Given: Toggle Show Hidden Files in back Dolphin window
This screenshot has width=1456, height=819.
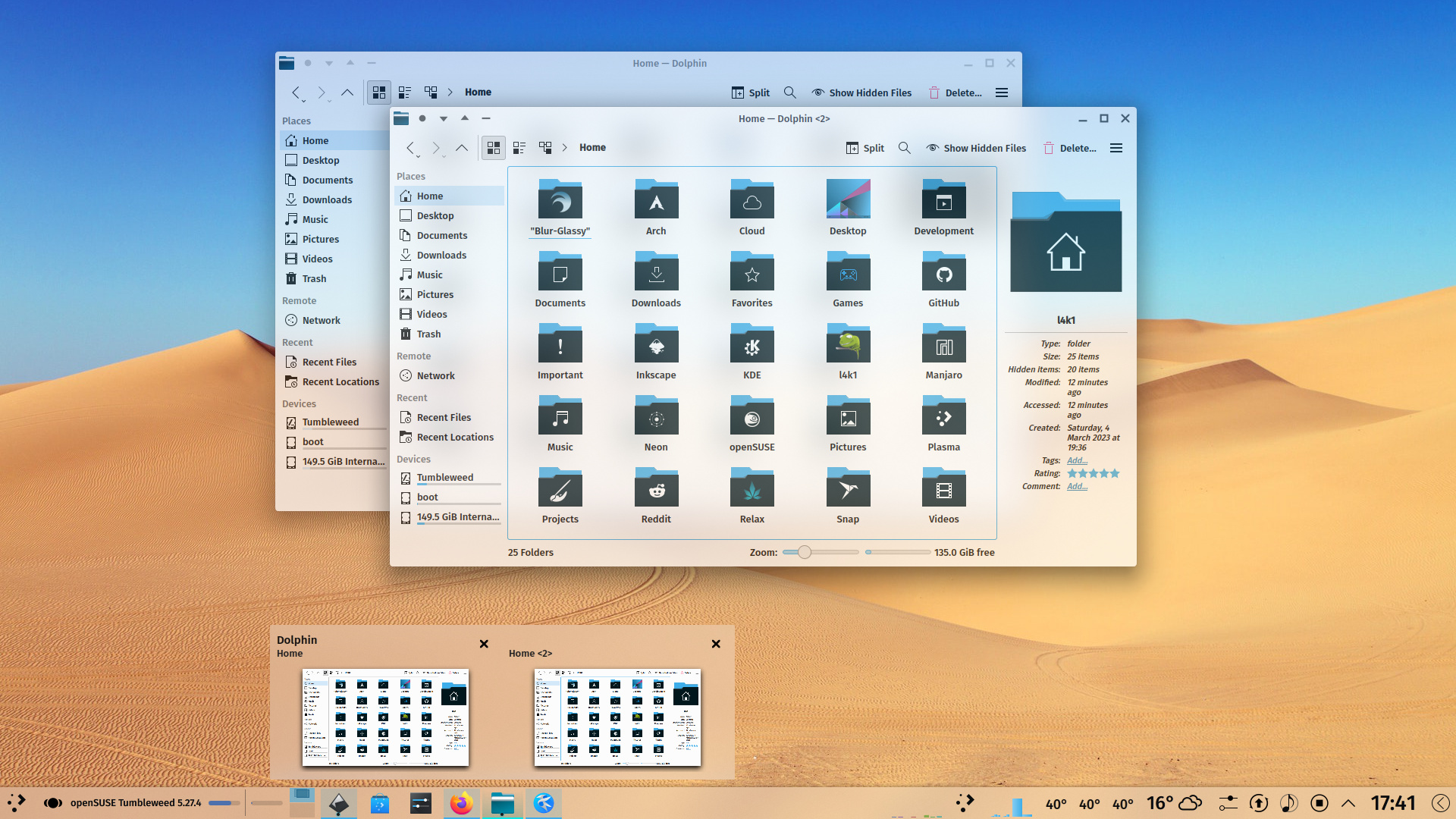Looking at the screenshot, I should tap(861, 93).
